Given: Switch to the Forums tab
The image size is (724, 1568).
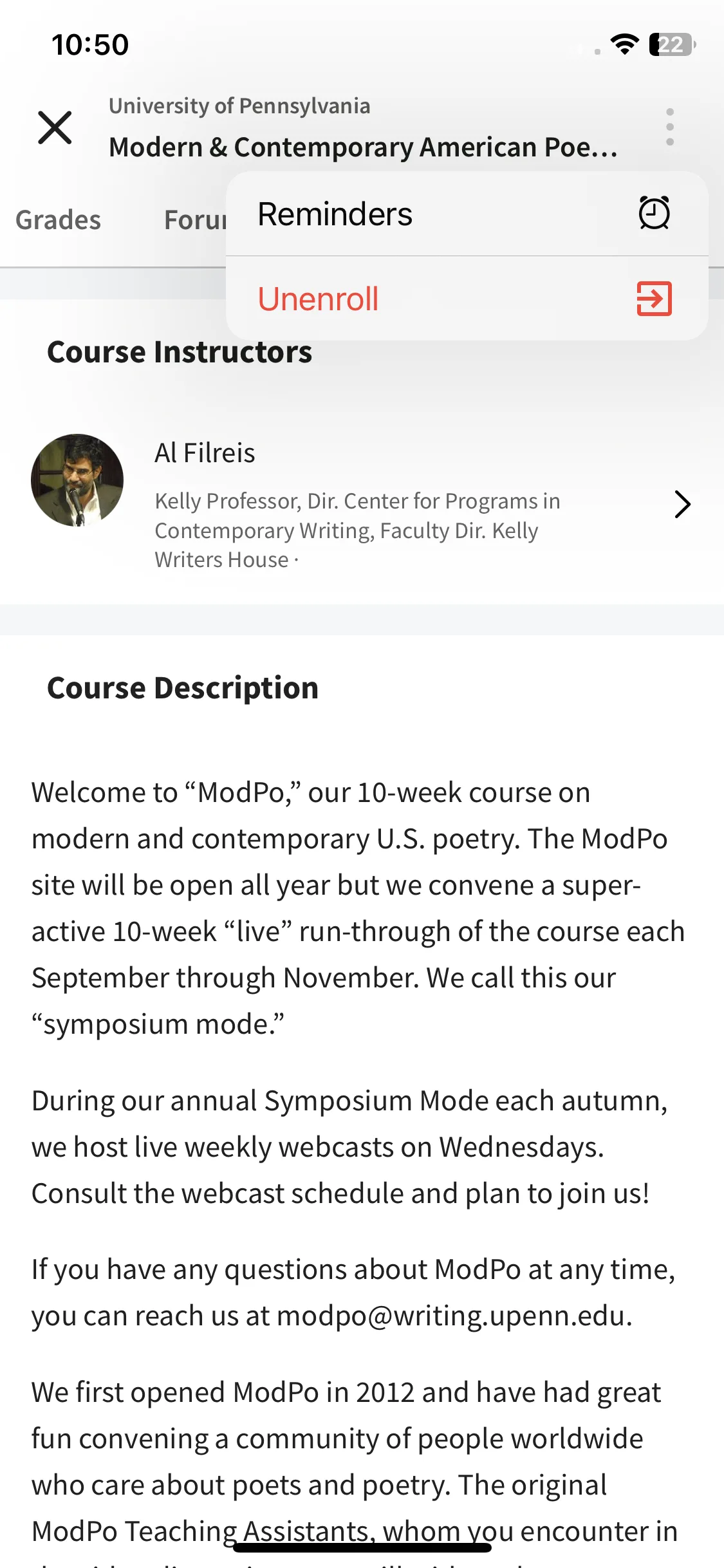Looking at the screenshot, I should click(195, 220).
